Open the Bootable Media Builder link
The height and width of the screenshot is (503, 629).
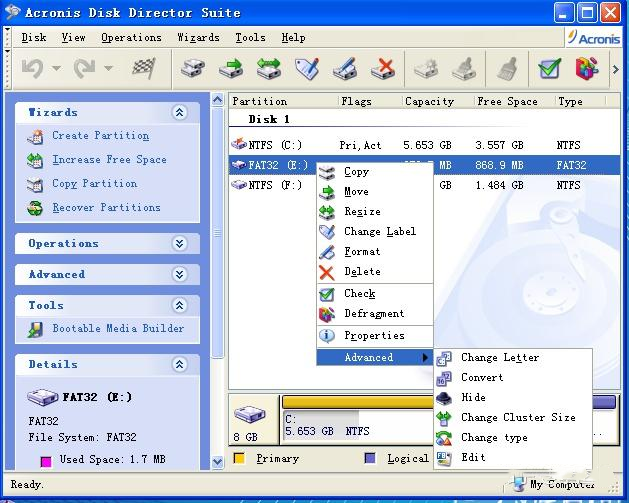pos(118,329)
